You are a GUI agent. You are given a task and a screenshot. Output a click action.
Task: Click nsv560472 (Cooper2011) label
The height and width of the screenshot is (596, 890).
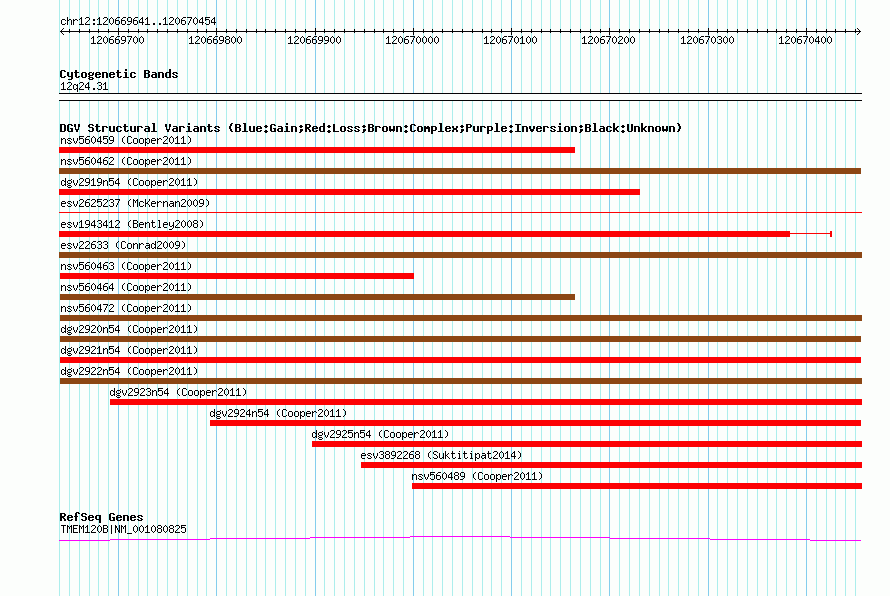(126, 308)
